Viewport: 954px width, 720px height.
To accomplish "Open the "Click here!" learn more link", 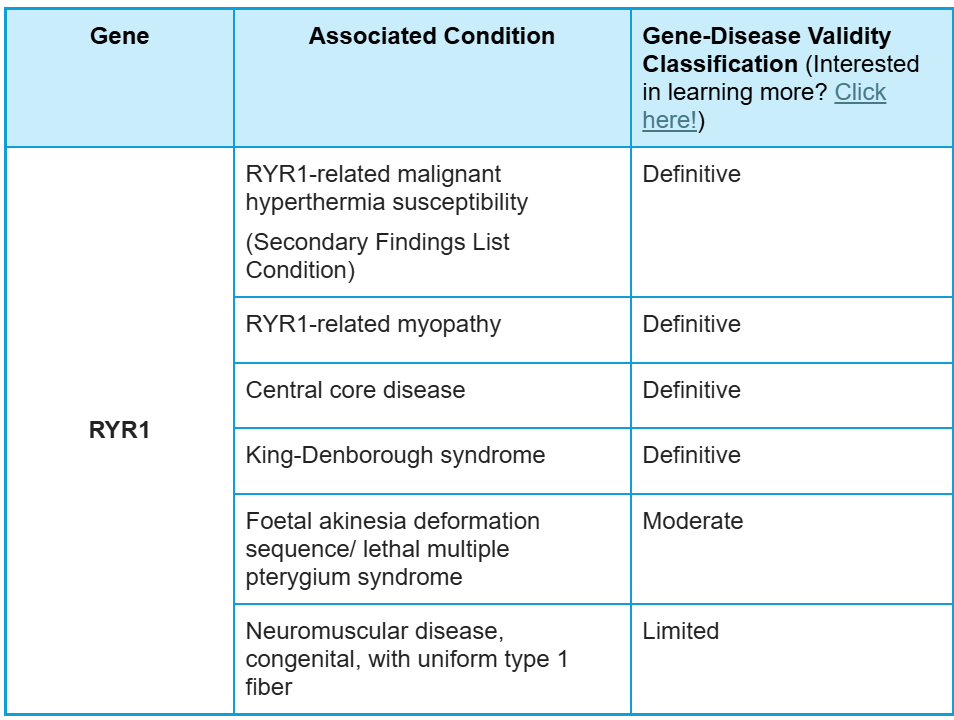I will [860, 93].
